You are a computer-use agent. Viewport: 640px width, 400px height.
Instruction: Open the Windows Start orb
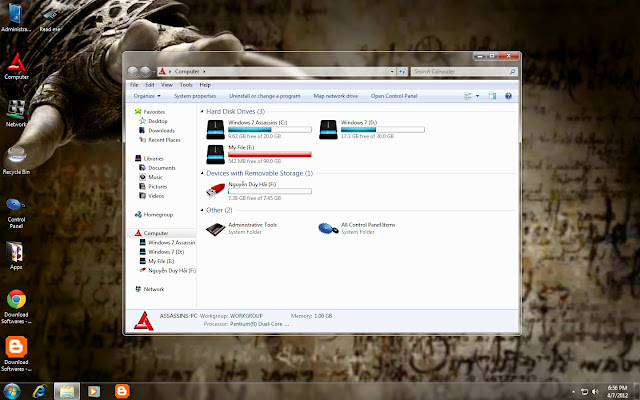click(x=11, y=391)
